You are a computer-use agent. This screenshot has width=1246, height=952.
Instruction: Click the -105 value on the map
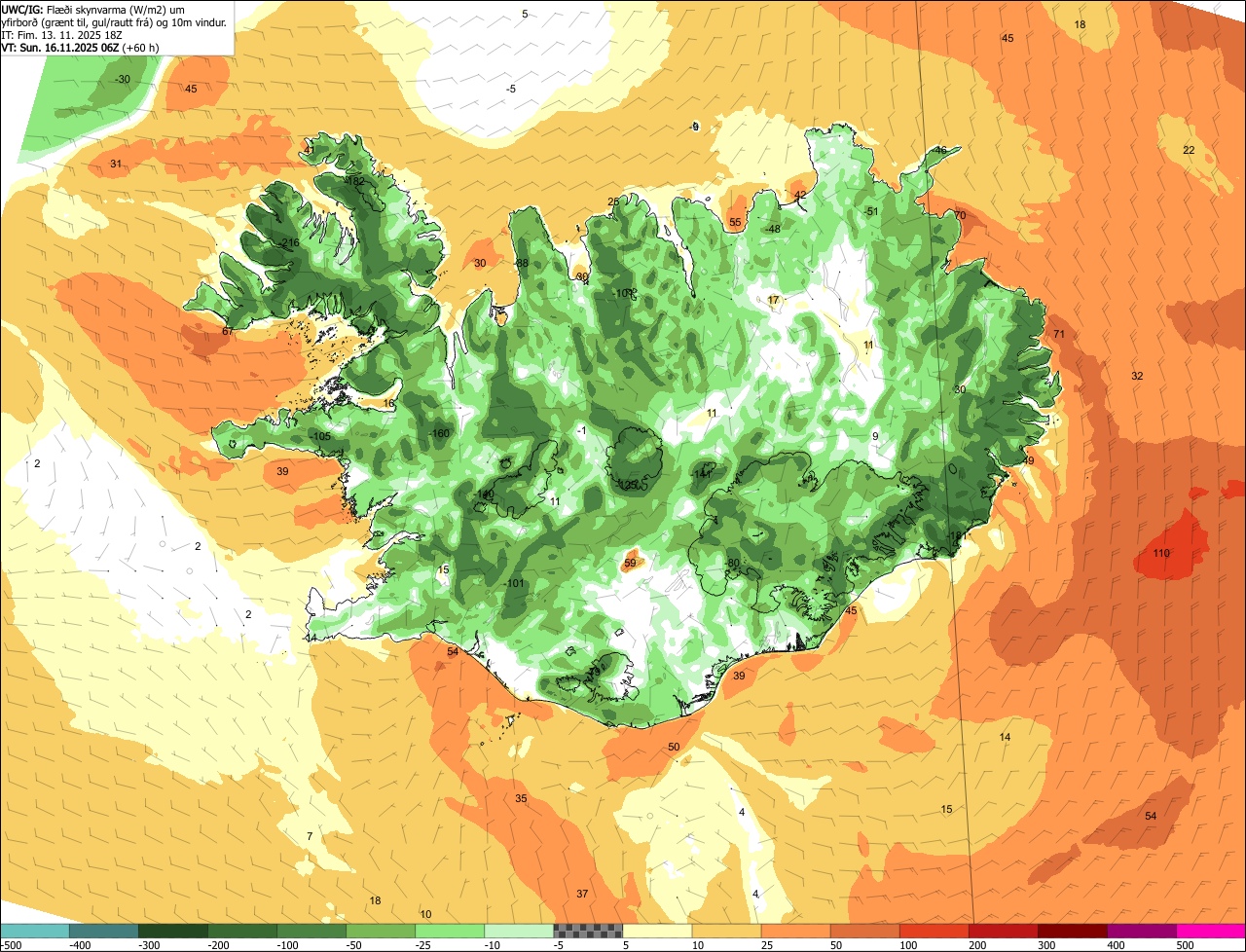[320, 436]
